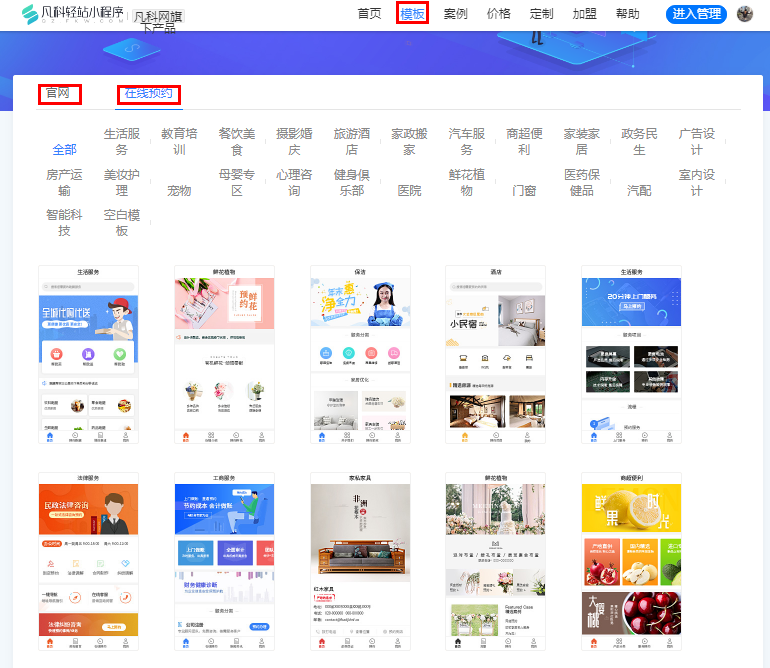This screenshot has width=770, height=668.
Task: Select 价格 in the top navigation
Action: pos(498,14)
